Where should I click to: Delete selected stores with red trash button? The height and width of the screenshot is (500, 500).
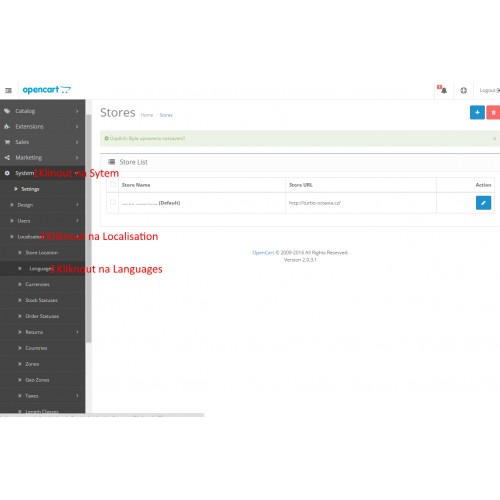[493, 112]
